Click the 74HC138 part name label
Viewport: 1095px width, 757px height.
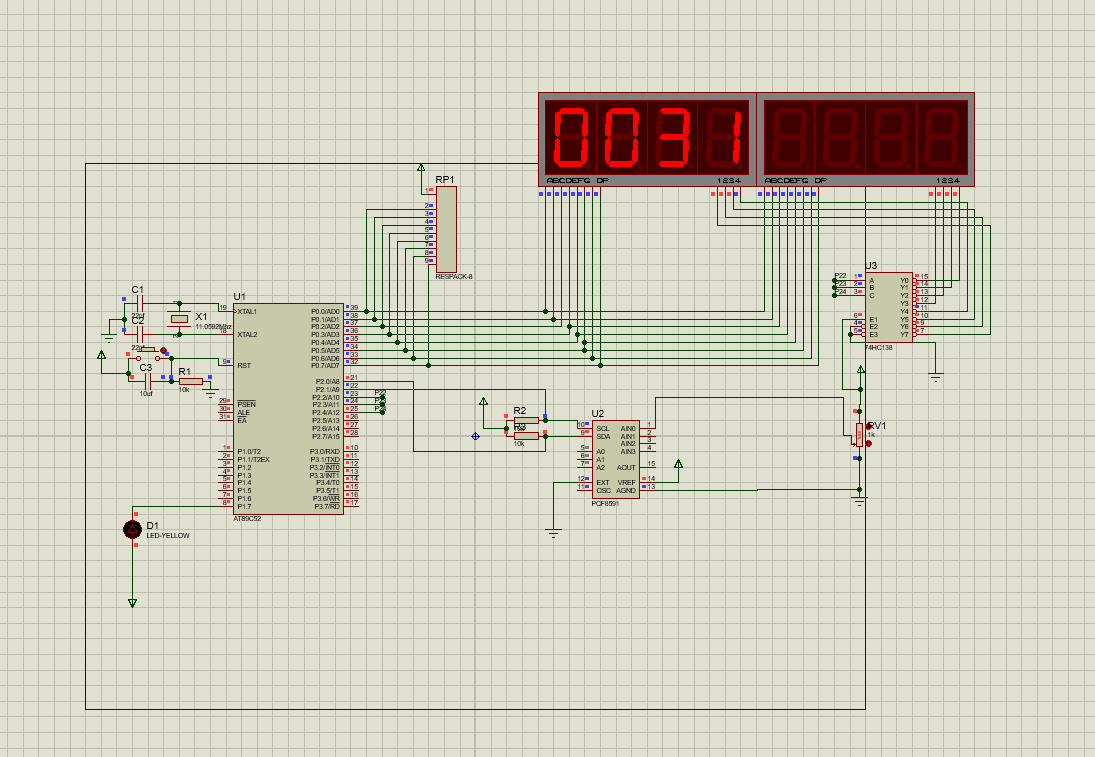(879, 347)
